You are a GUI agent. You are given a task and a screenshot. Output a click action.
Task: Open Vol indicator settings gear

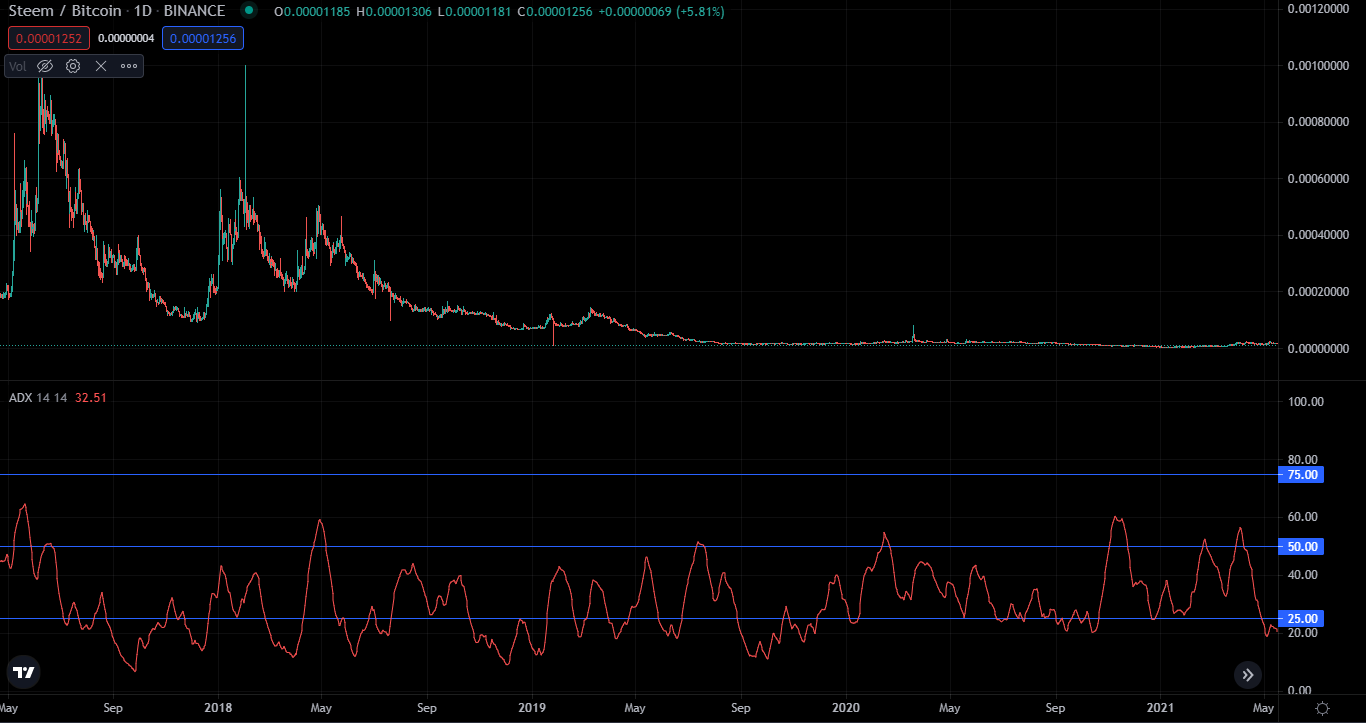[73, 66]
